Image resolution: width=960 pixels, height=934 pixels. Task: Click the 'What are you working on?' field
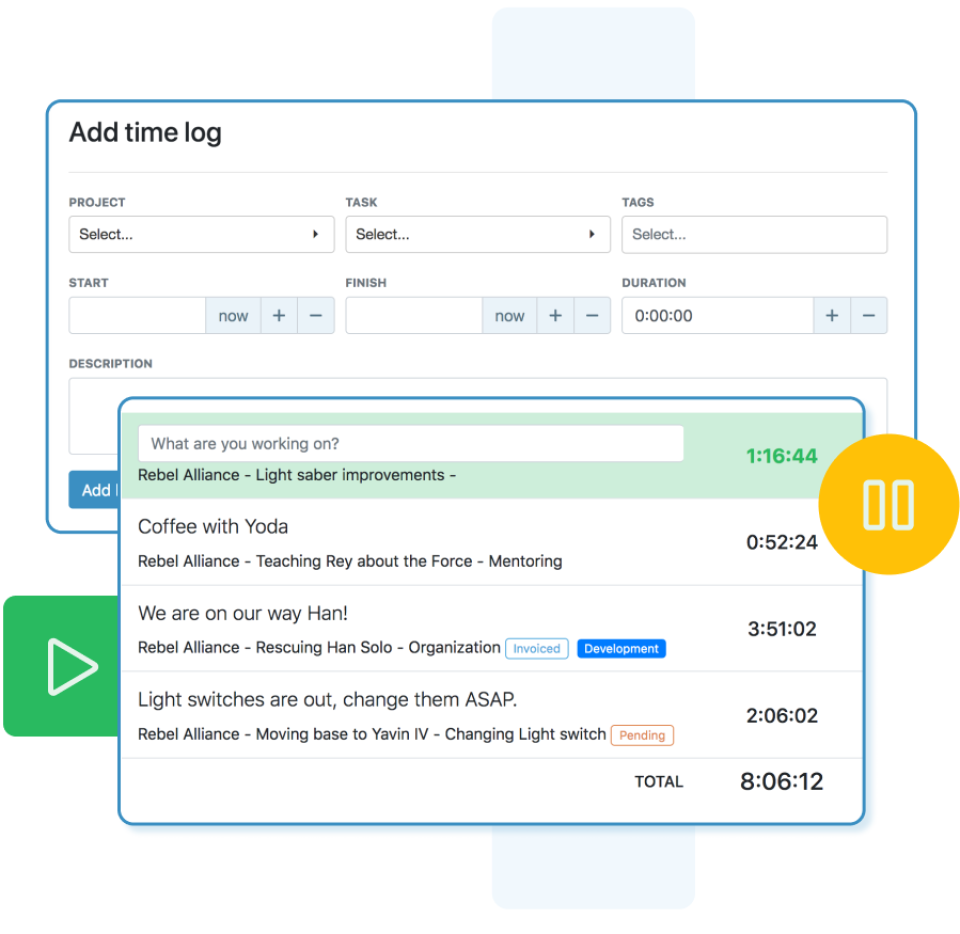coord(411,444)
